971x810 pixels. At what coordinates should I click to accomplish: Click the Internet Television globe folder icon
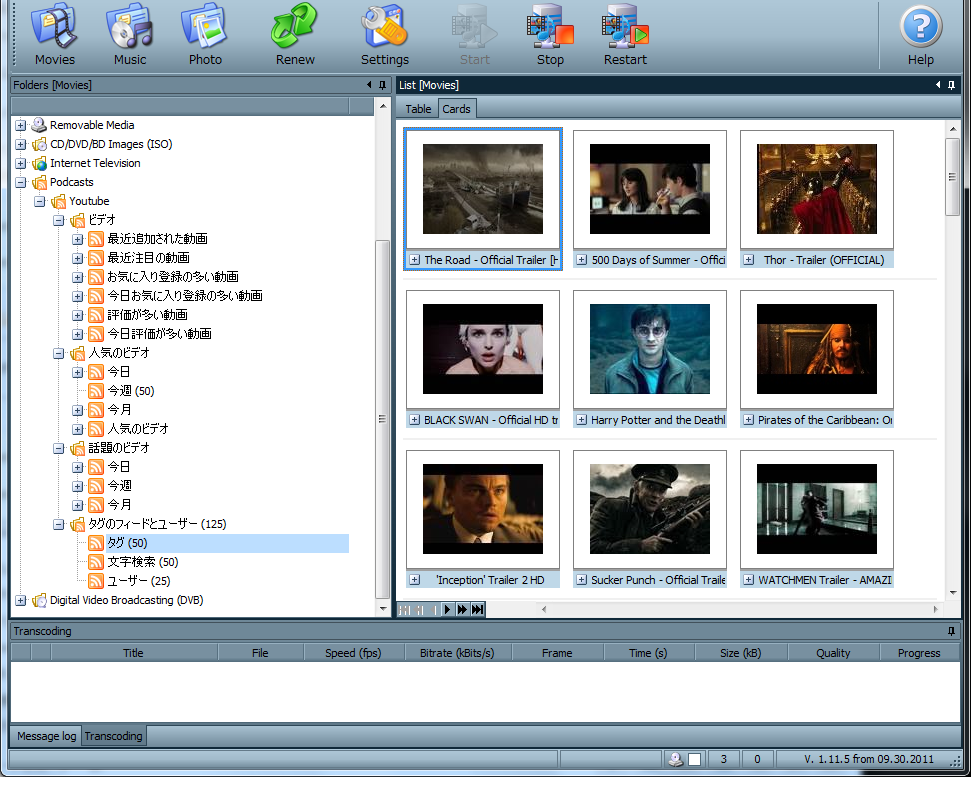(x=39, y=163)
